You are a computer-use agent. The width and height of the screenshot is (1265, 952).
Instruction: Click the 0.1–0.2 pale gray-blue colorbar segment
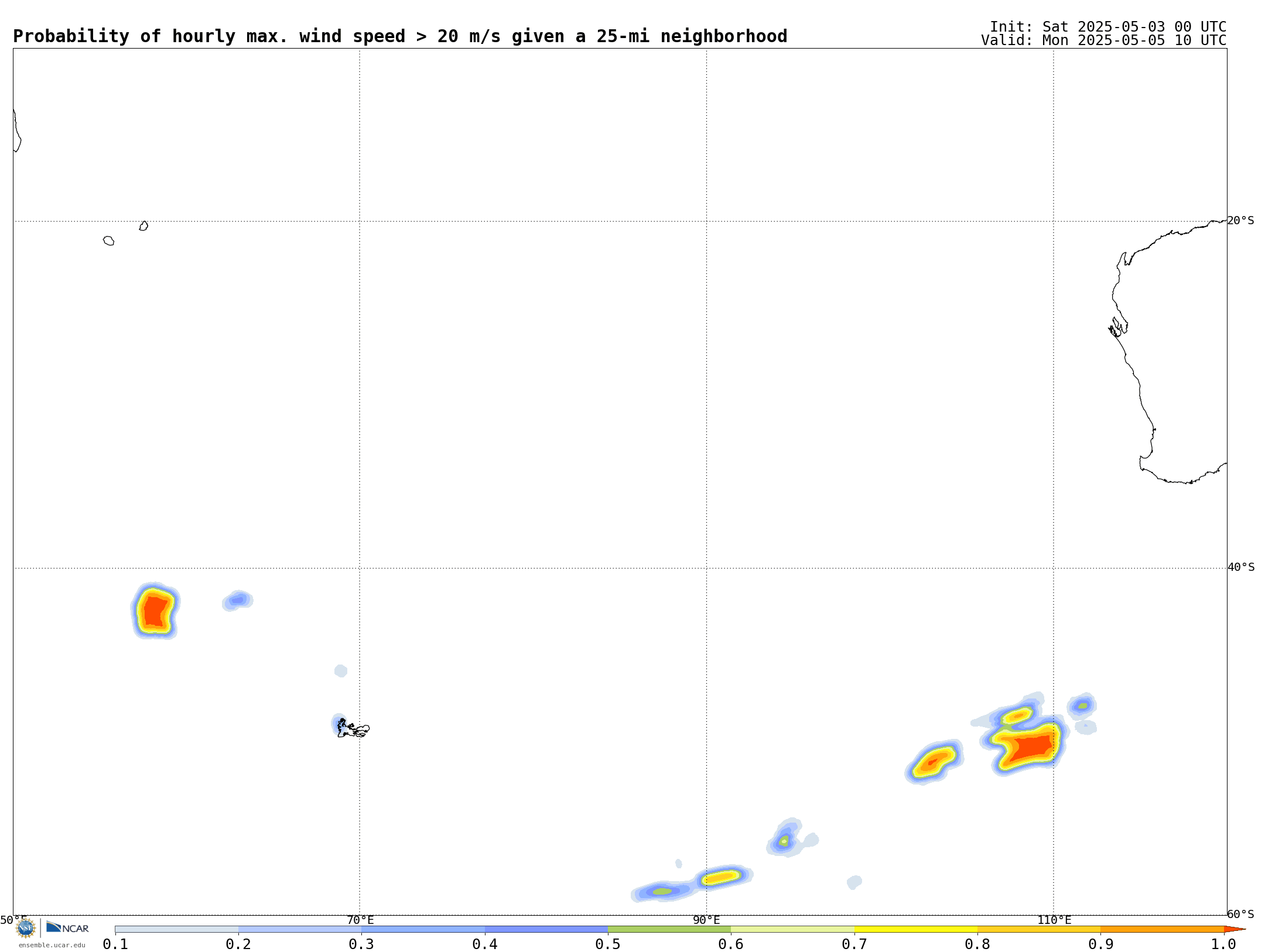[177, 929]
